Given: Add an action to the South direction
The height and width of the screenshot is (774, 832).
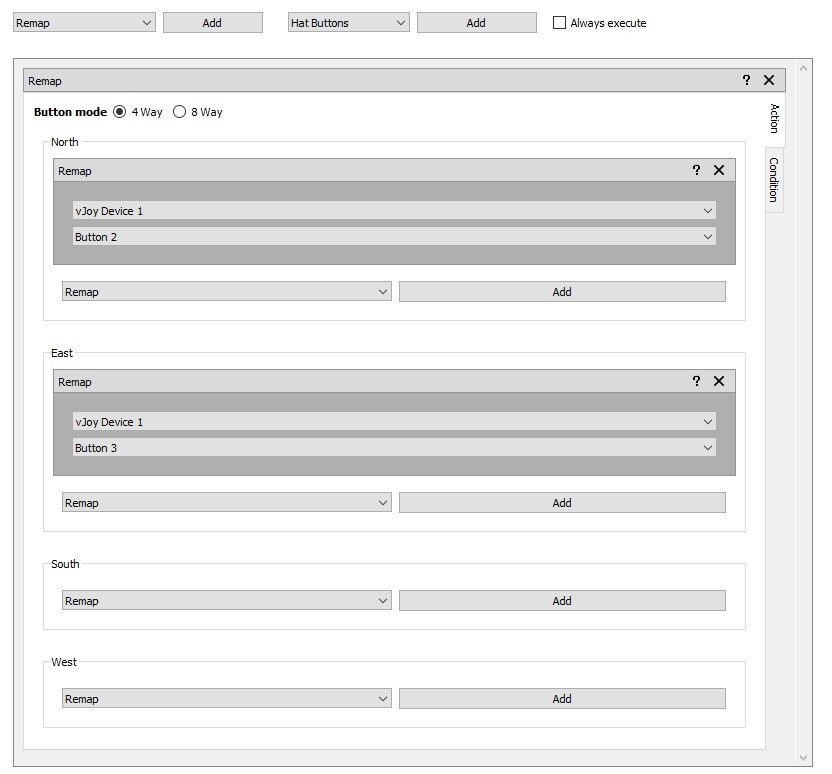Looking at the screenshot, I should click(562, 601).
